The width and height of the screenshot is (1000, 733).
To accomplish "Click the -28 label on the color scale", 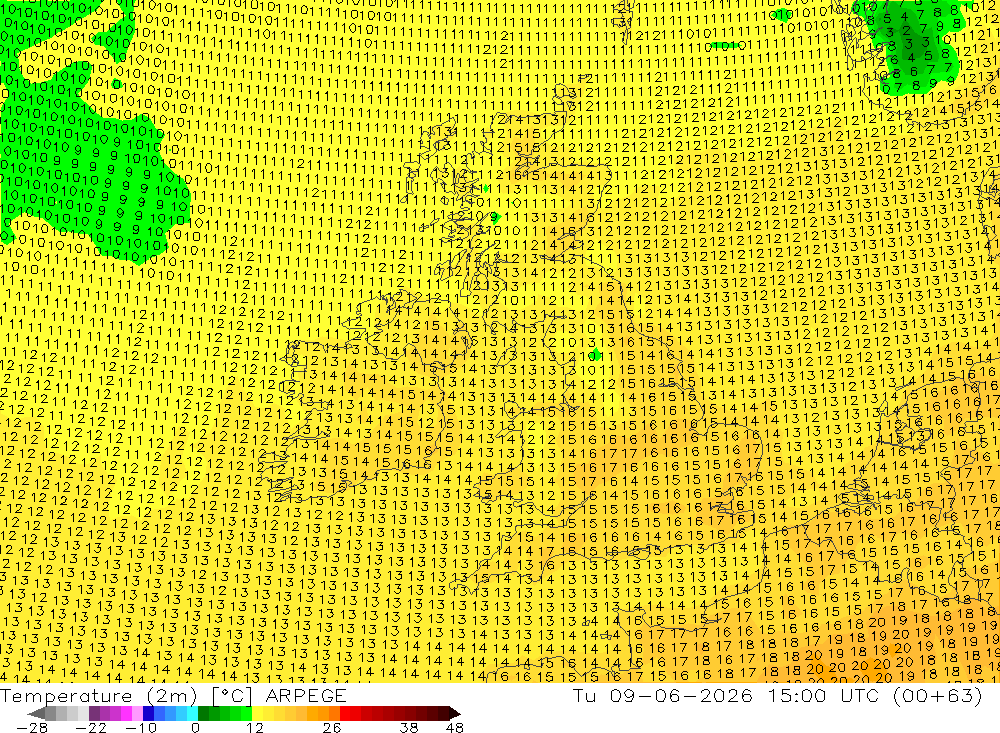I will click(x=31, y=728).
